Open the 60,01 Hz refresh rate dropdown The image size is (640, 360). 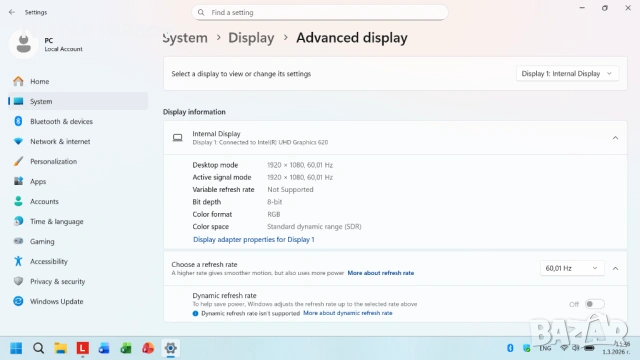click(572, 268)
